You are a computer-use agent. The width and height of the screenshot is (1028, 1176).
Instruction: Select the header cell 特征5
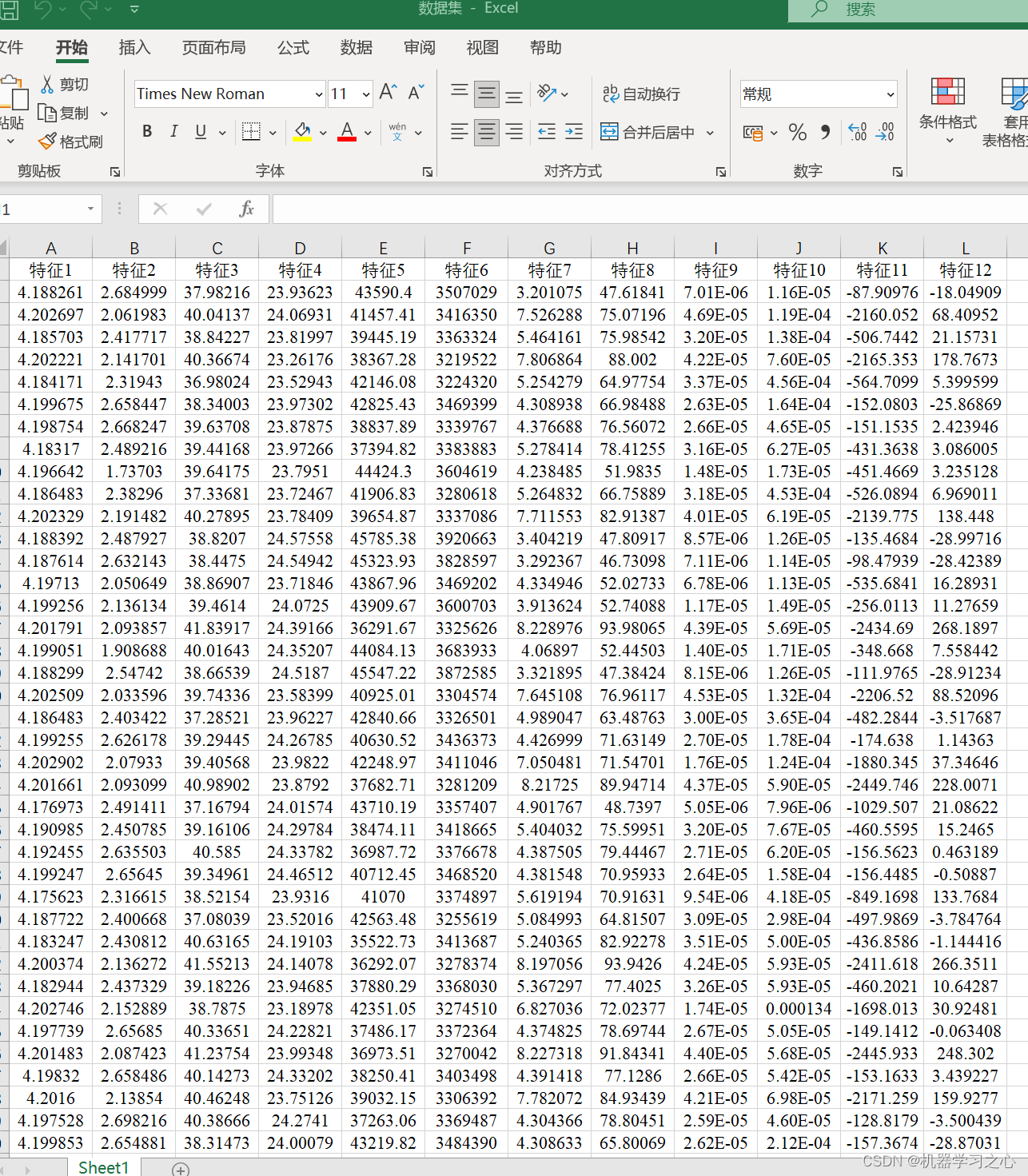384,270
